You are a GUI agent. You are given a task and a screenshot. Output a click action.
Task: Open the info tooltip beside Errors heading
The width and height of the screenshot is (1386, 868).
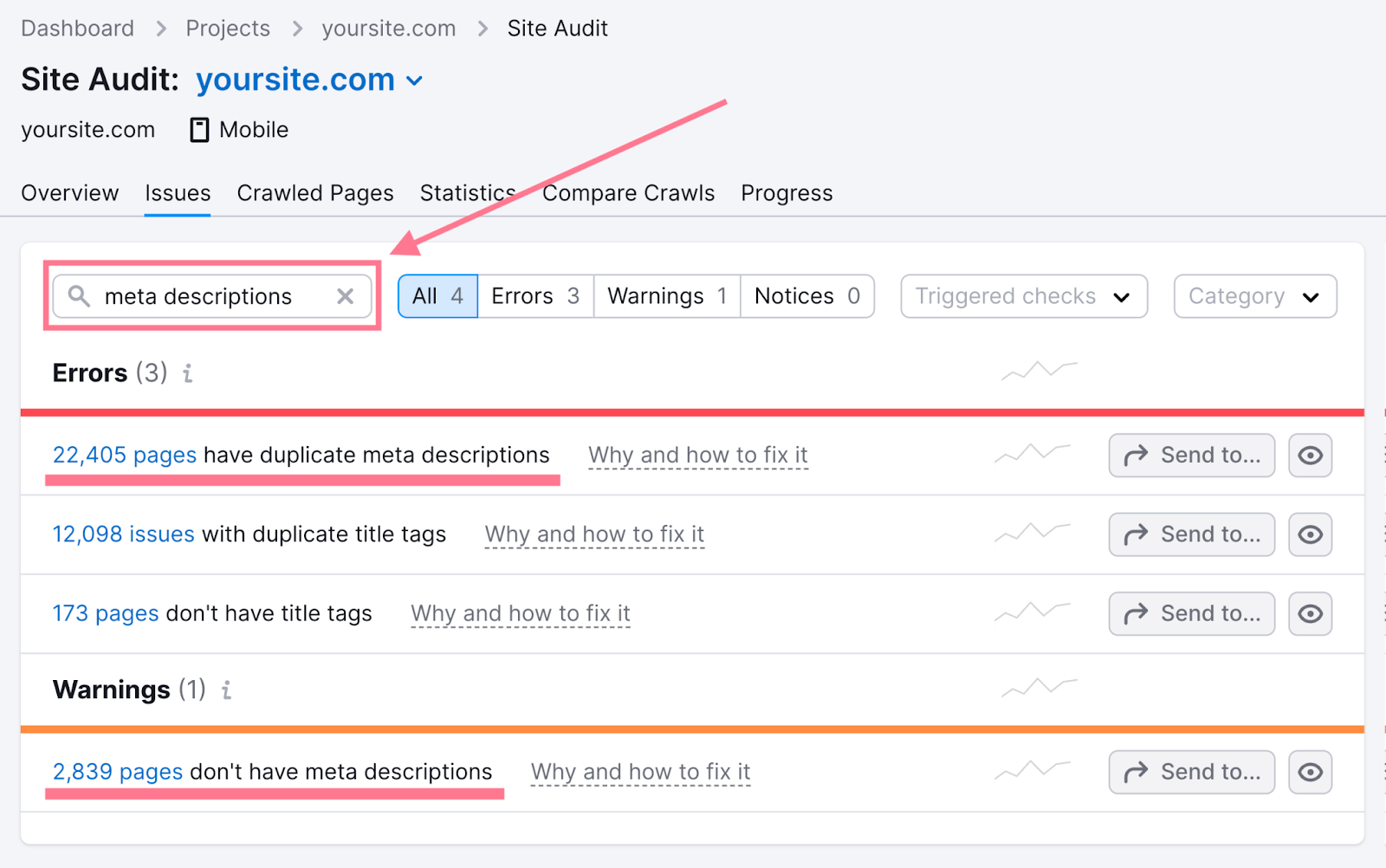[187, 374]
